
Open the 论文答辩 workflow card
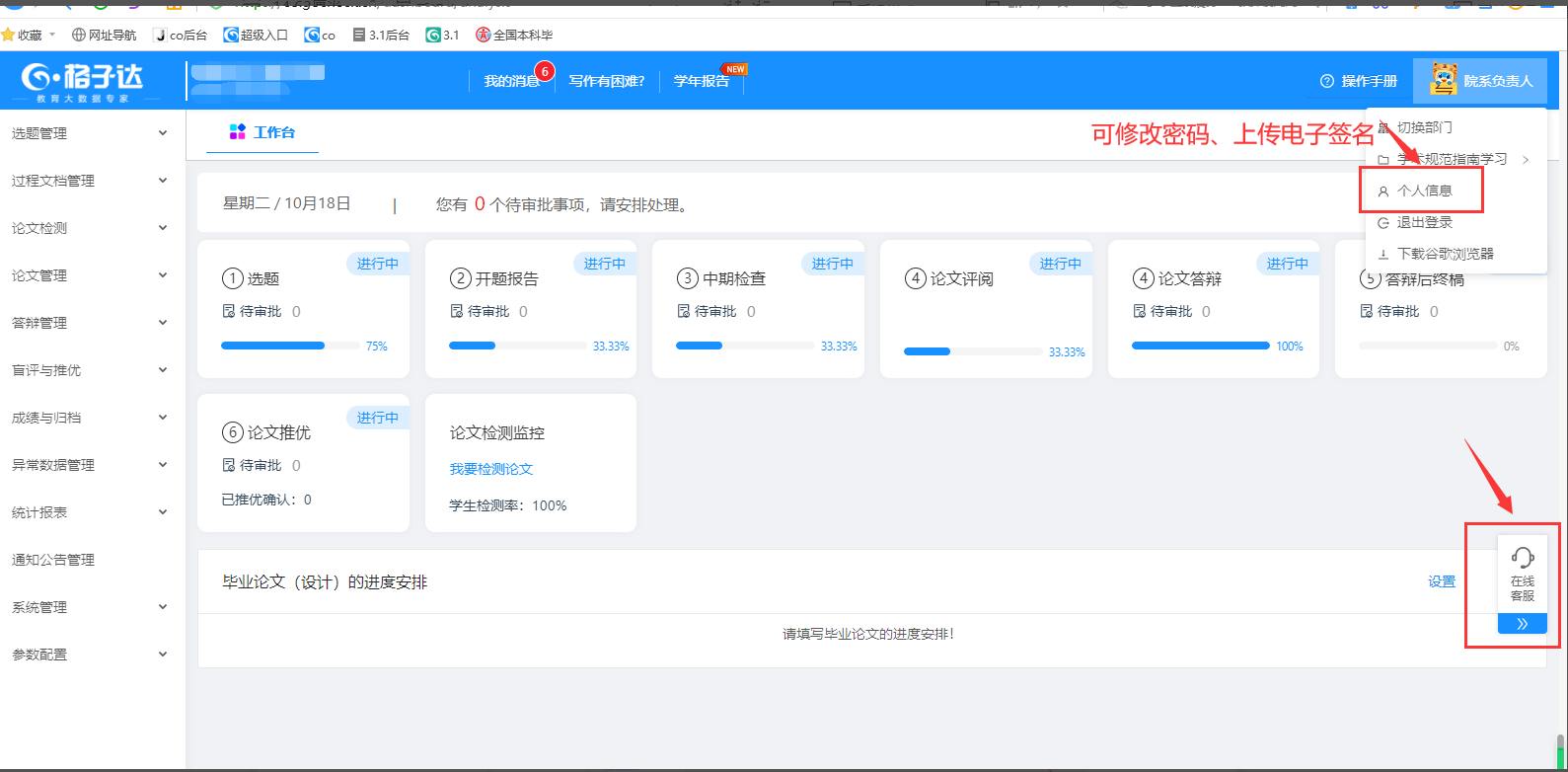click(x=1213, y=306)
